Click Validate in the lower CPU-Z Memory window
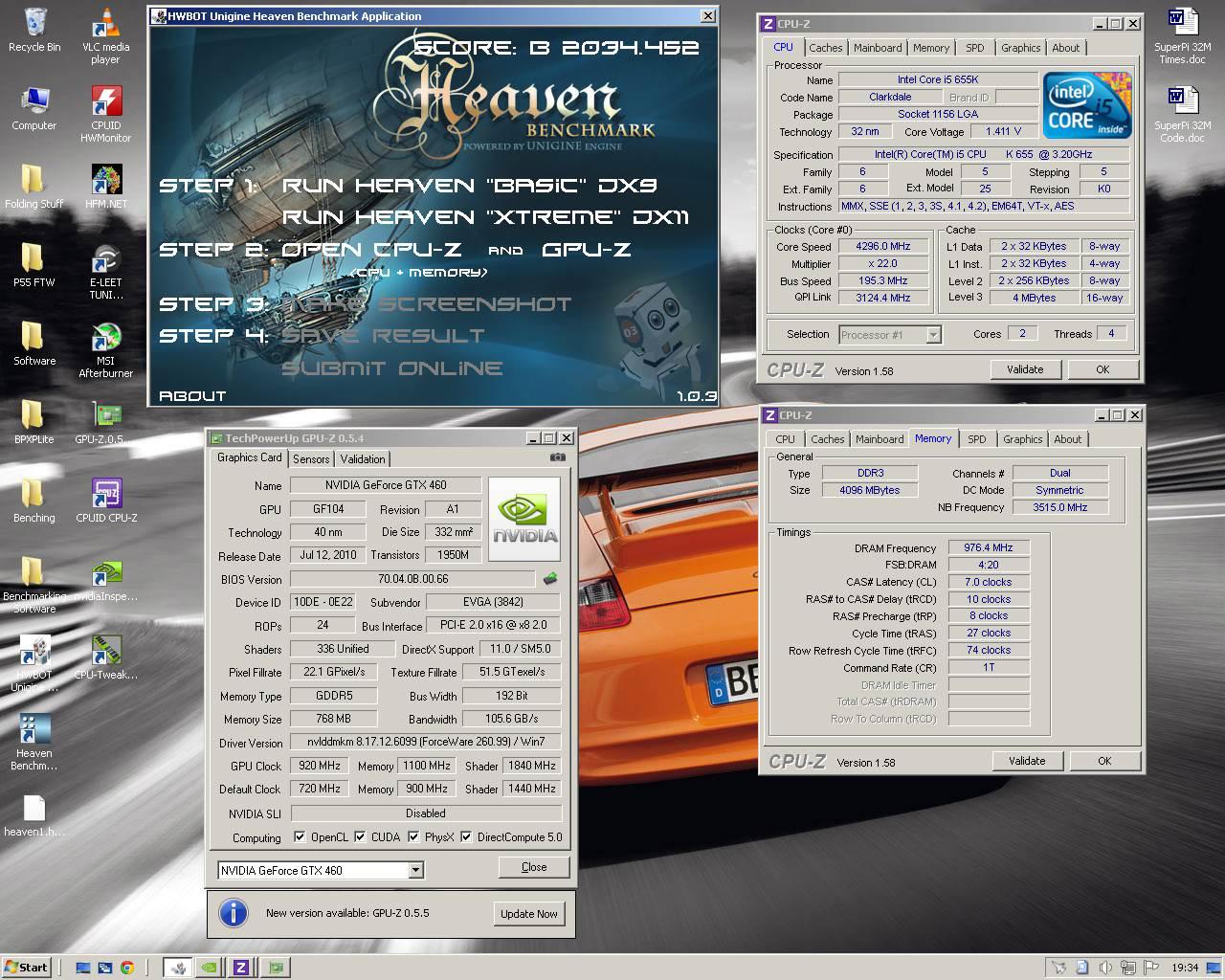Screen dimensions: 1225x980 click(x=1027, y=761)
